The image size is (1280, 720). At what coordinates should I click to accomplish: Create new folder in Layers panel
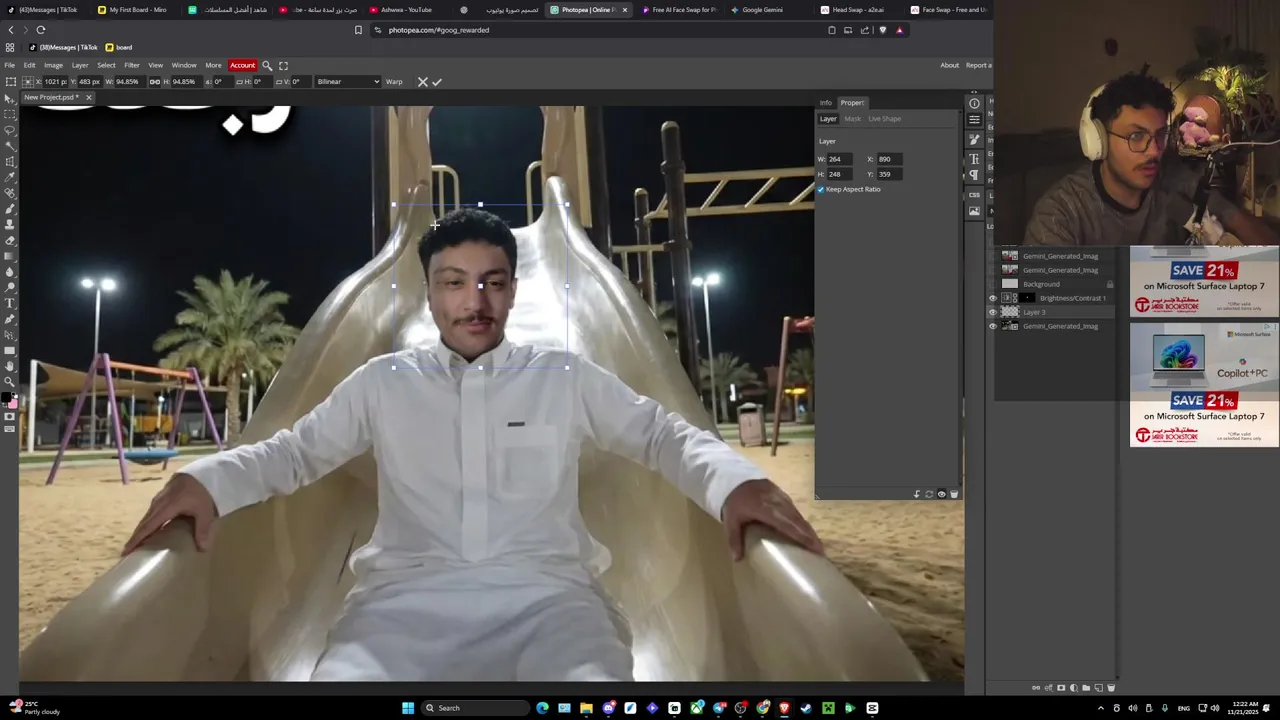1086,688
